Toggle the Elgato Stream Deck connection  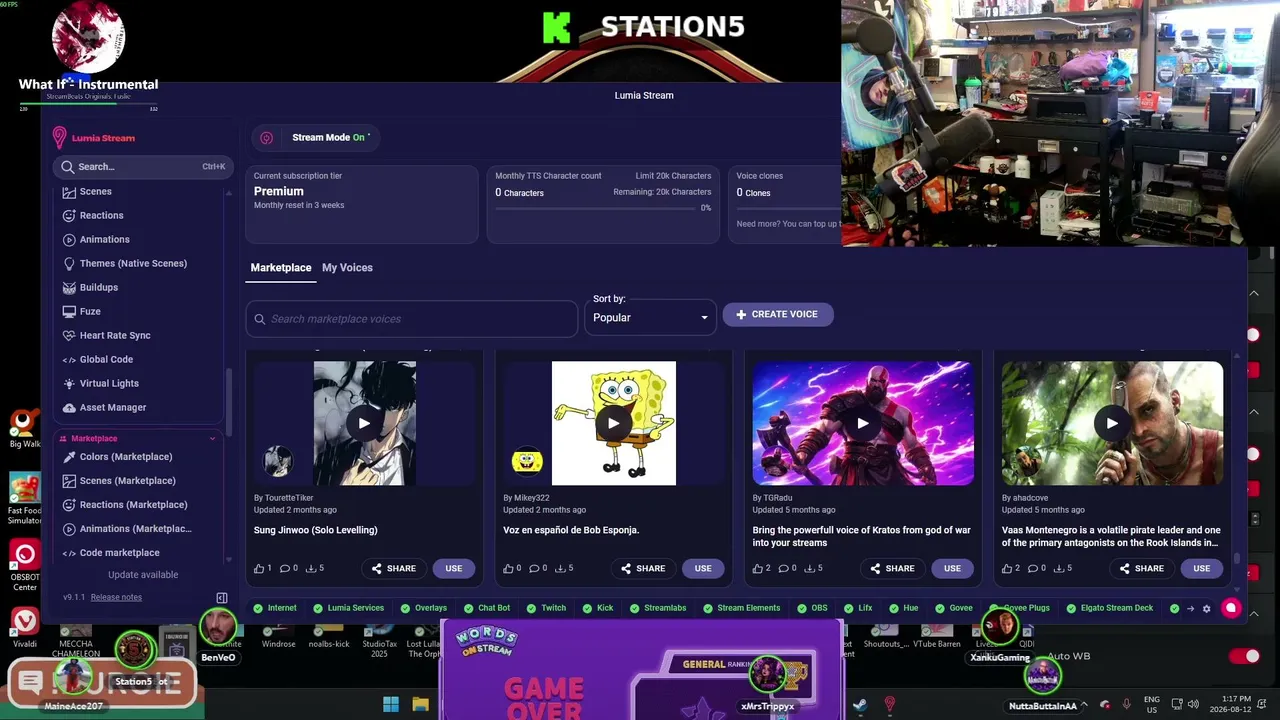point(1110,608)
